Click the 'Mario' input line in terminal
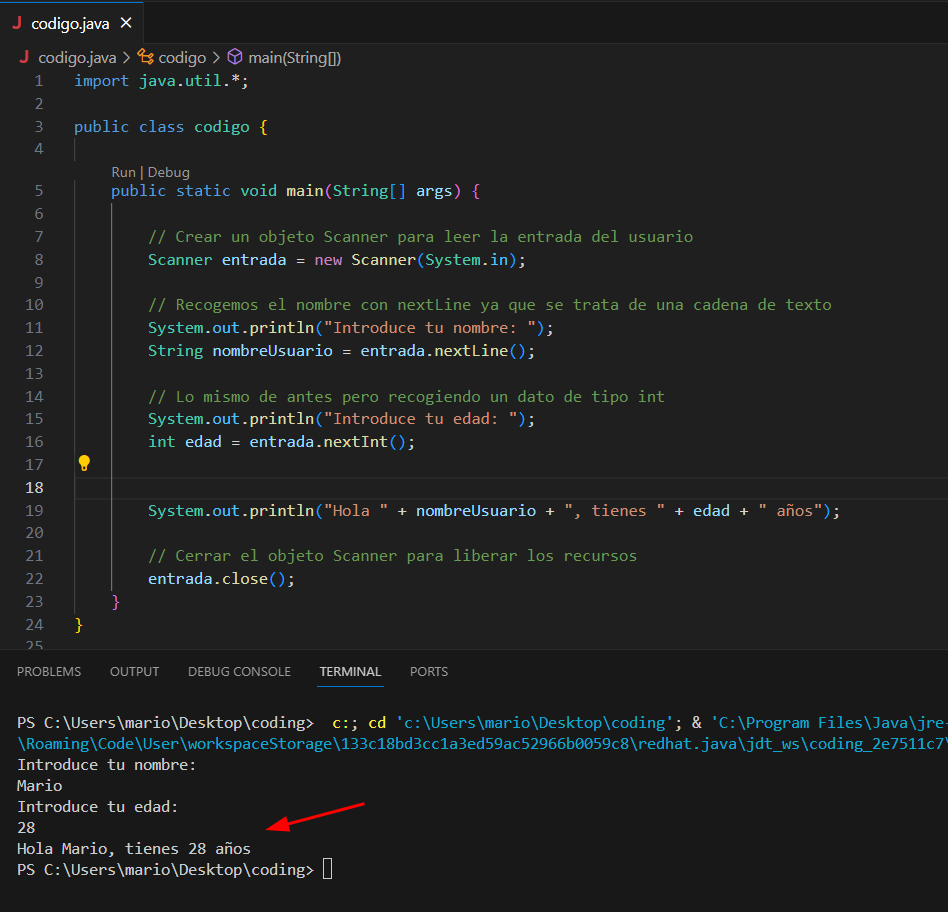The image size is (948, 912). [39, 786]
